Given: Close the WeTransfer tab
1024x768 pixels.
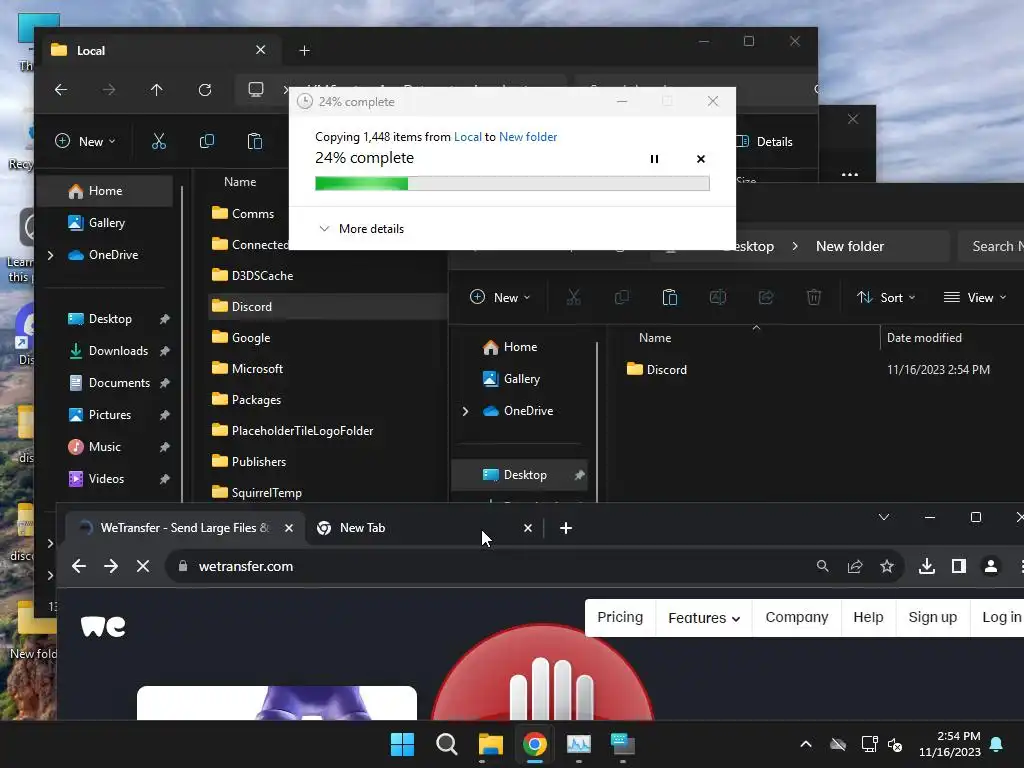Looking at the screenshot, I should tap(289, 528).
